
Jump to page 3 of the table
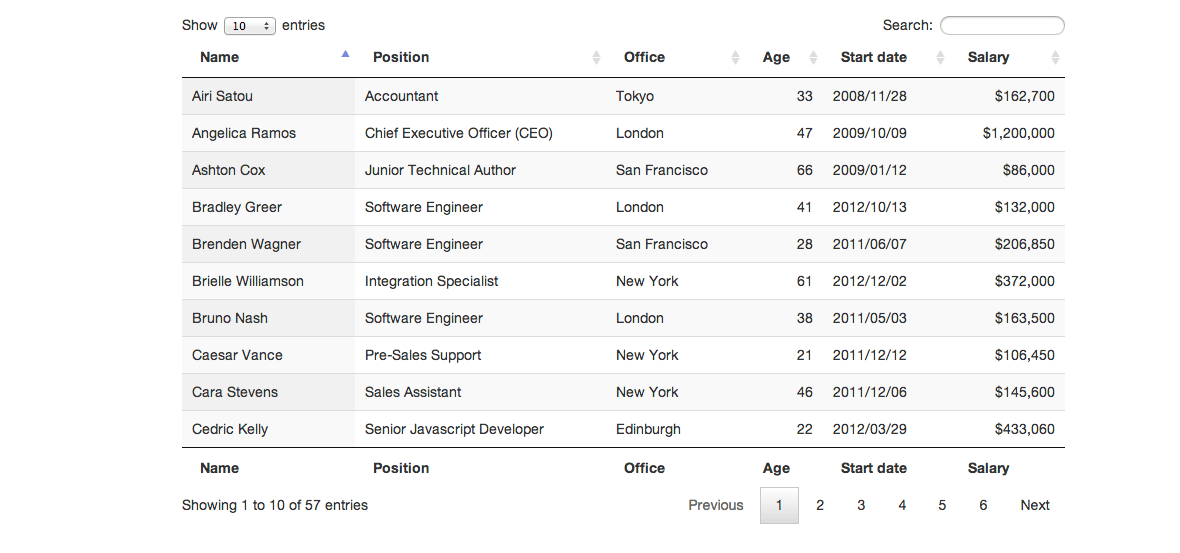click(x=861, y=505)
